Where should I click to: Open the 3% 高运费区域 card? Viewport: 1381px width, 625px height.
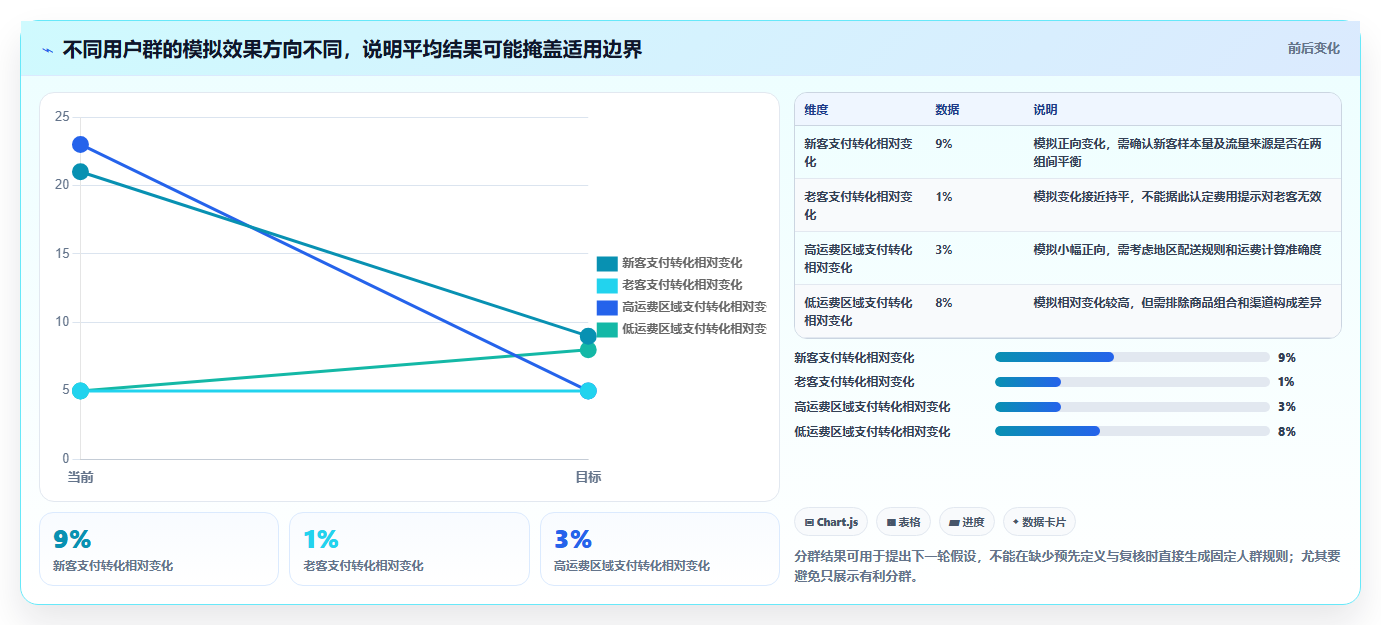660,549
